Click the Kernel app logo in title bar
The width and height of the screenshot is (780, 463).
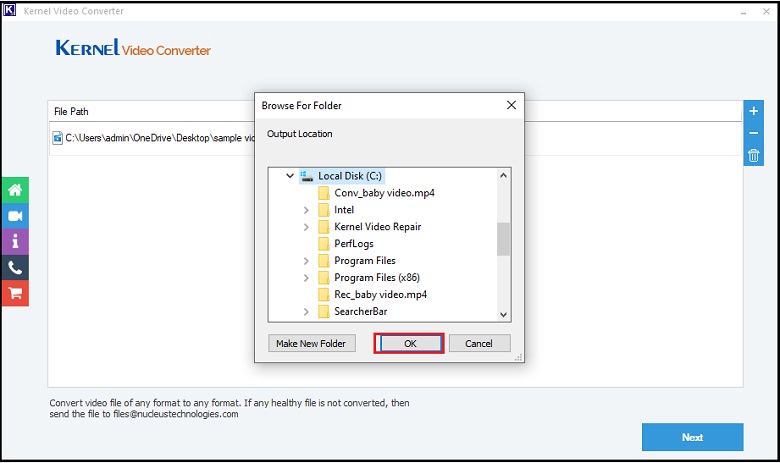click(x=9, y=10)
